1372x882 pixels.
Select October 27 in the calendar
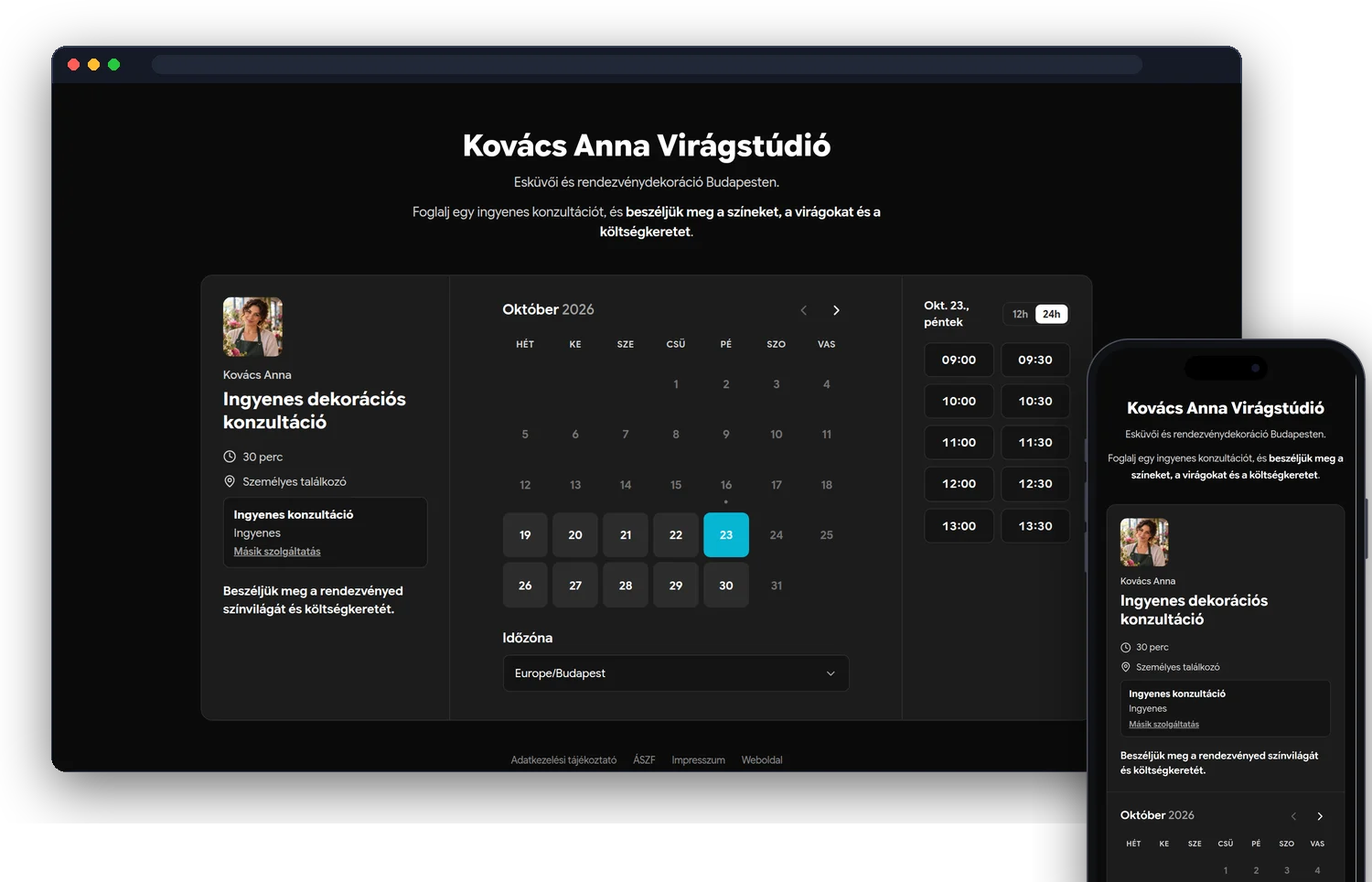coord(575,586)
